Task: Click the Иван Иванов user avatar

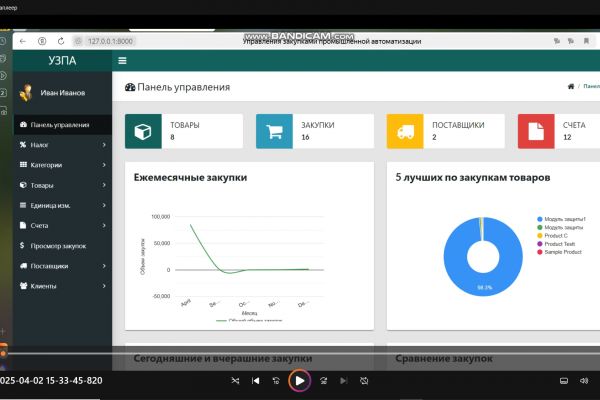Action: coord(26,93)
